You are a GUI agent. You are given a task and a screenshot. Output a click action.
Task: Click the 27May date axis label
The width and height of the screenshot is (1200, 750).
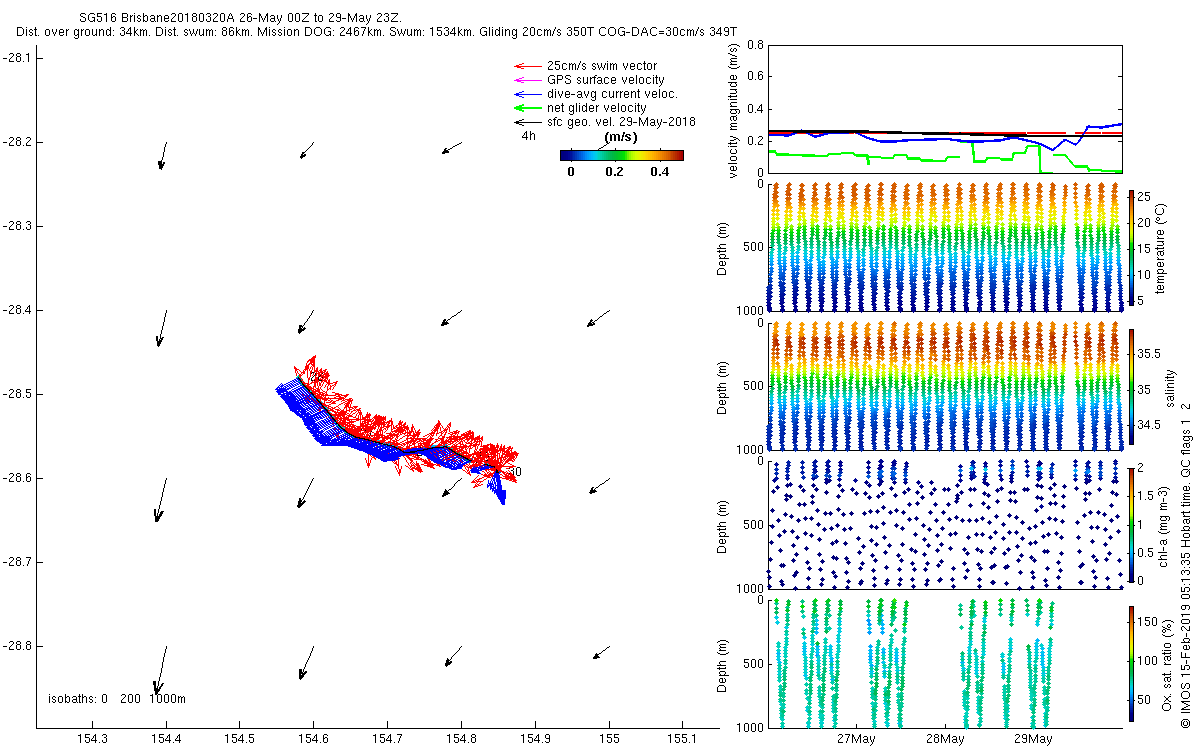[857, 739]
